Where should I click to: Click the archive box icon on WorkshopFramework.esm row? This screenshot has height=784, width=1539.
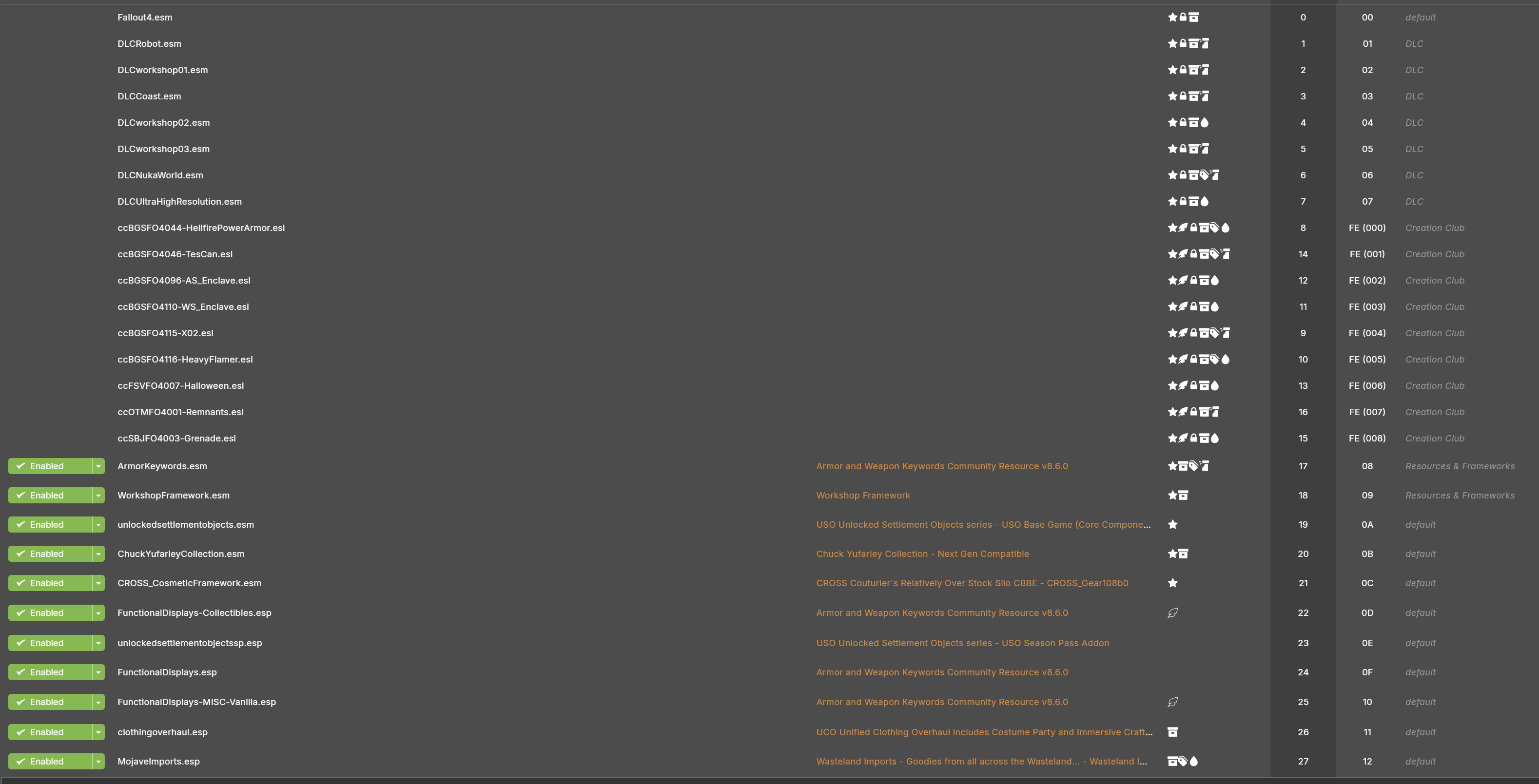(1182, 495)
